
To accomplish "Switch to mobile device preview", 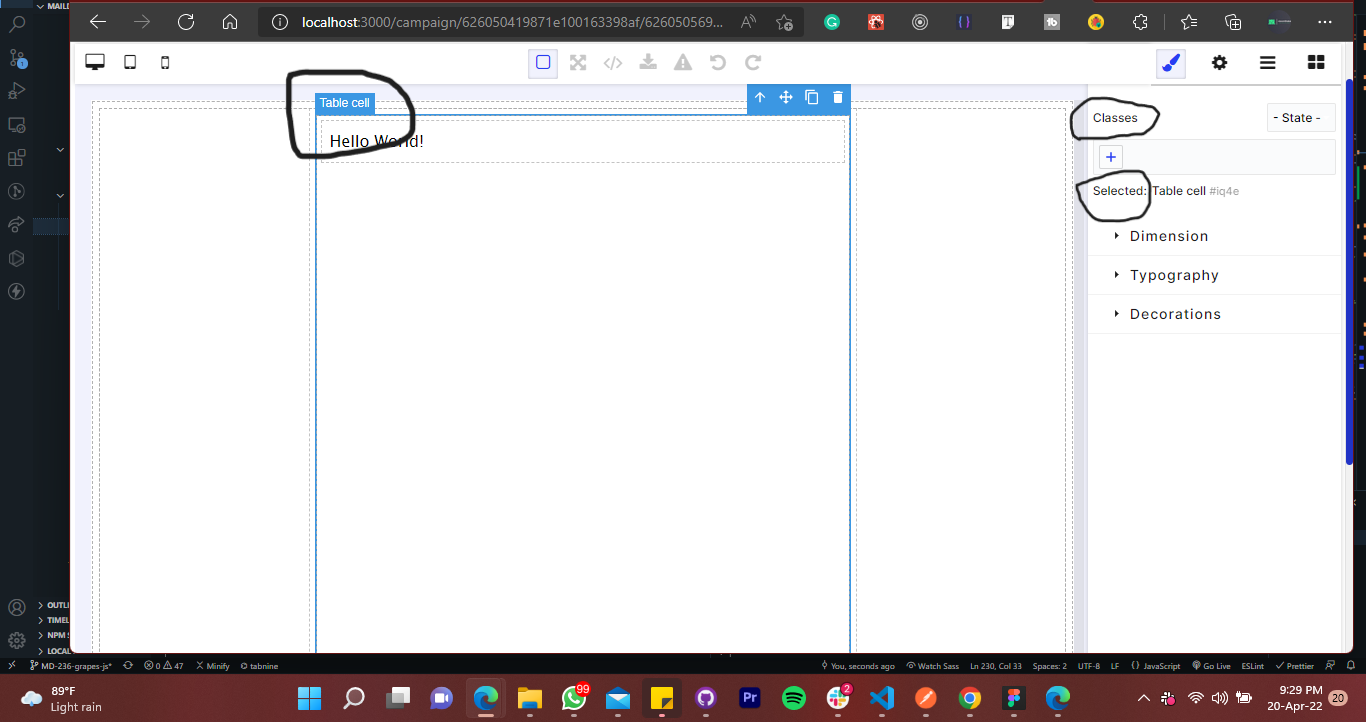I will click(x=165, y=62).
